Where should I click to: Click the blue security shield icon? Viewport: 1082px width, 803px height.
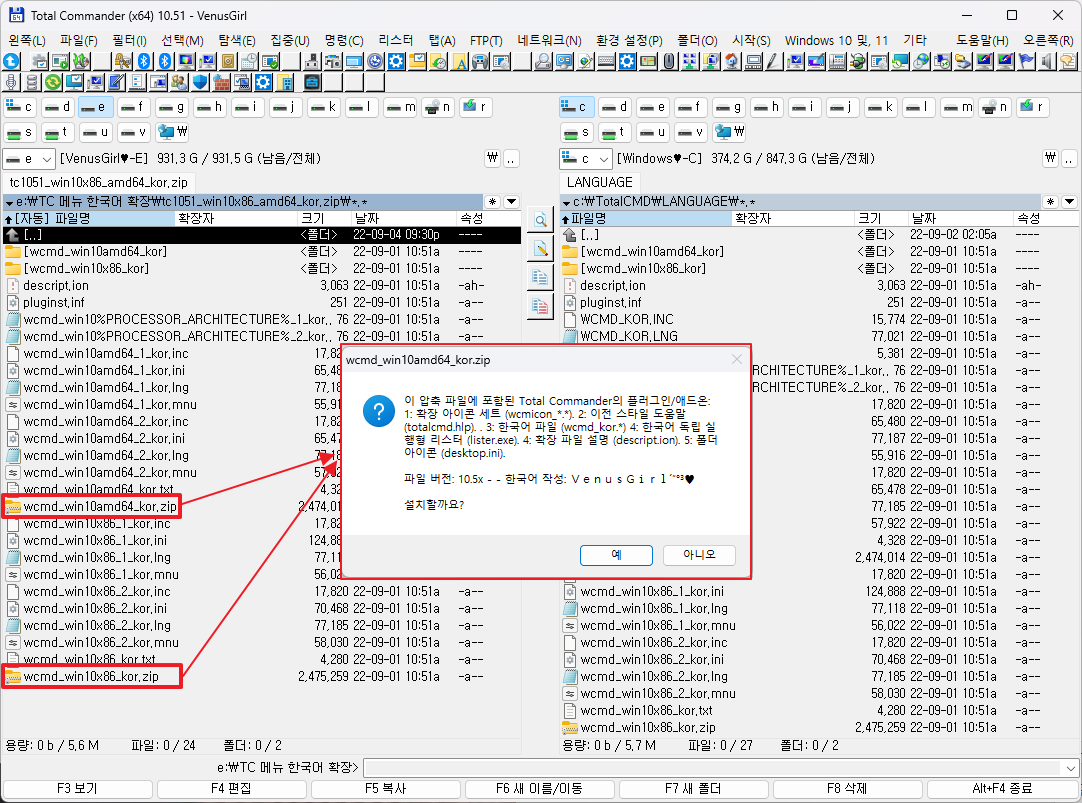[200, 83]
